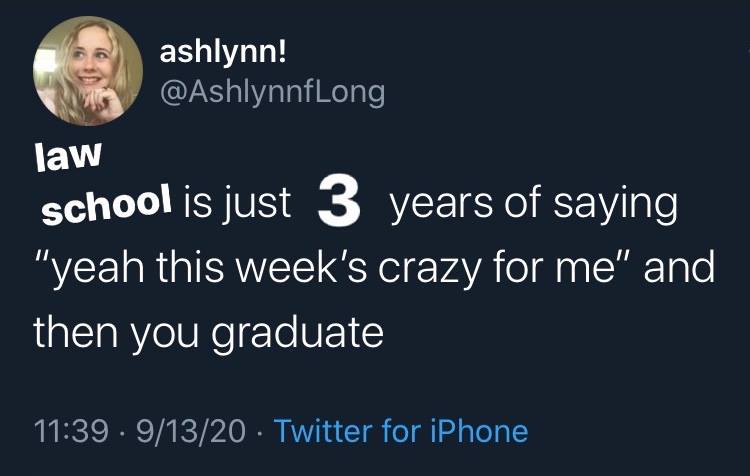
Task: Click the phrase years of saying
Action: [534, 206]
